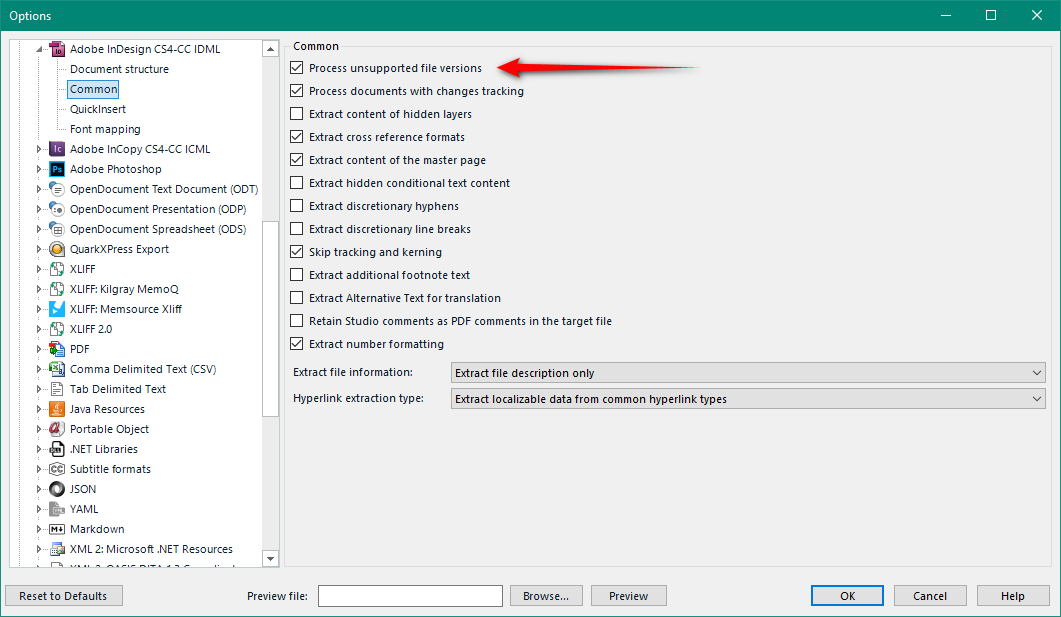1061x617 pixels.
Task: Click the Preview button
Action: click(629, 596)
